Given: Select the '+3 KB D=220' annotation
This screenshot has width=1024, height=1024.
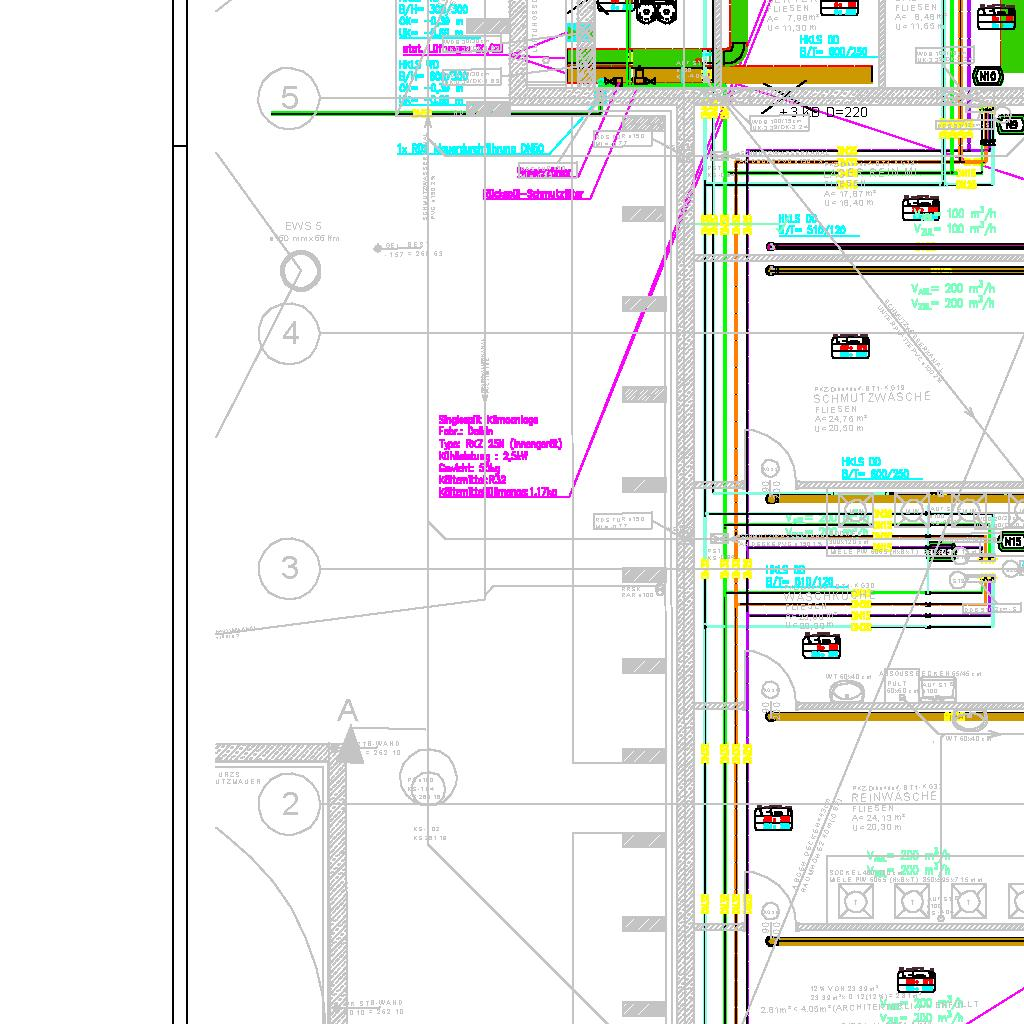Looking at the screenshot, I should click(x=823, y=112).
